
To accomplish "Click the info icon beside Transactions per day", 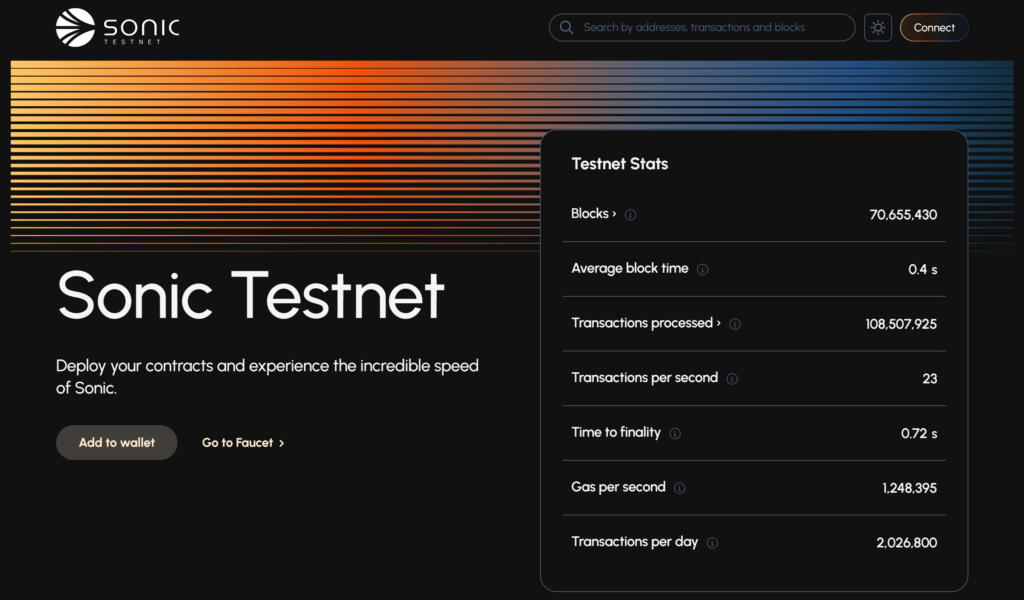I will click(712, 543).
